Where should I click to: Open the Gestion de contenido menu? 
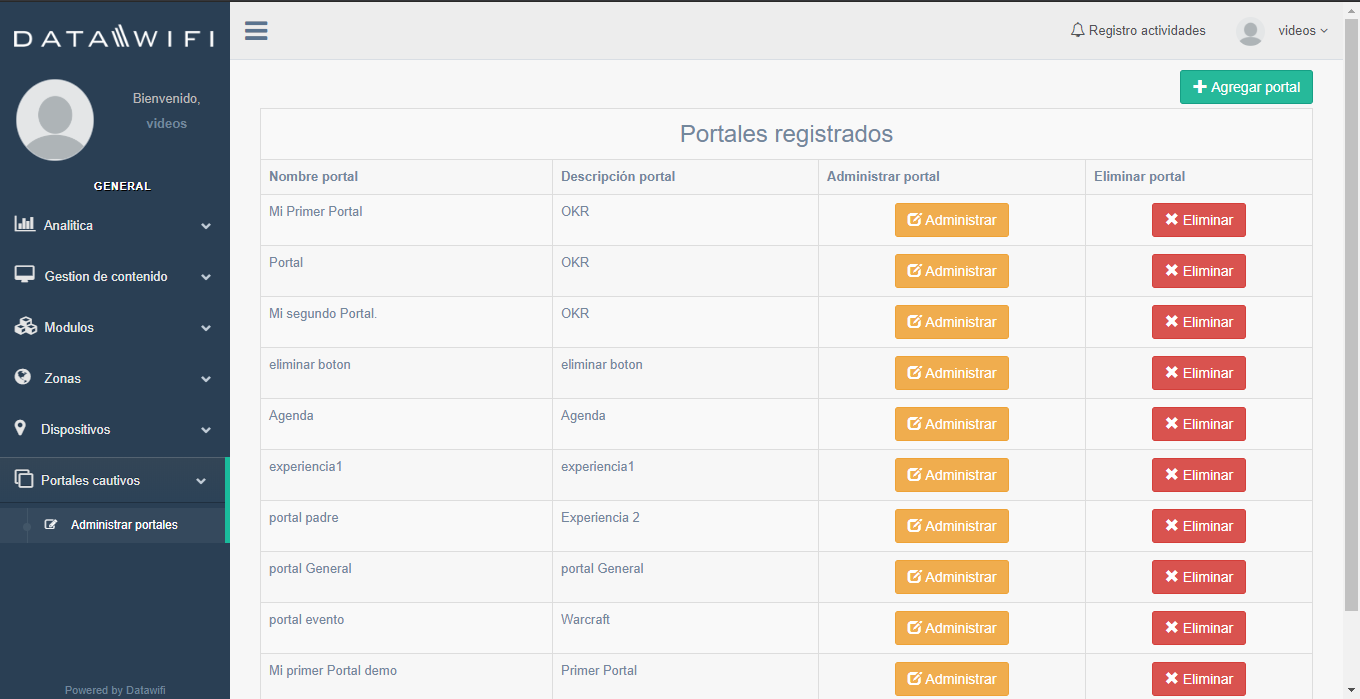[114, 276]
